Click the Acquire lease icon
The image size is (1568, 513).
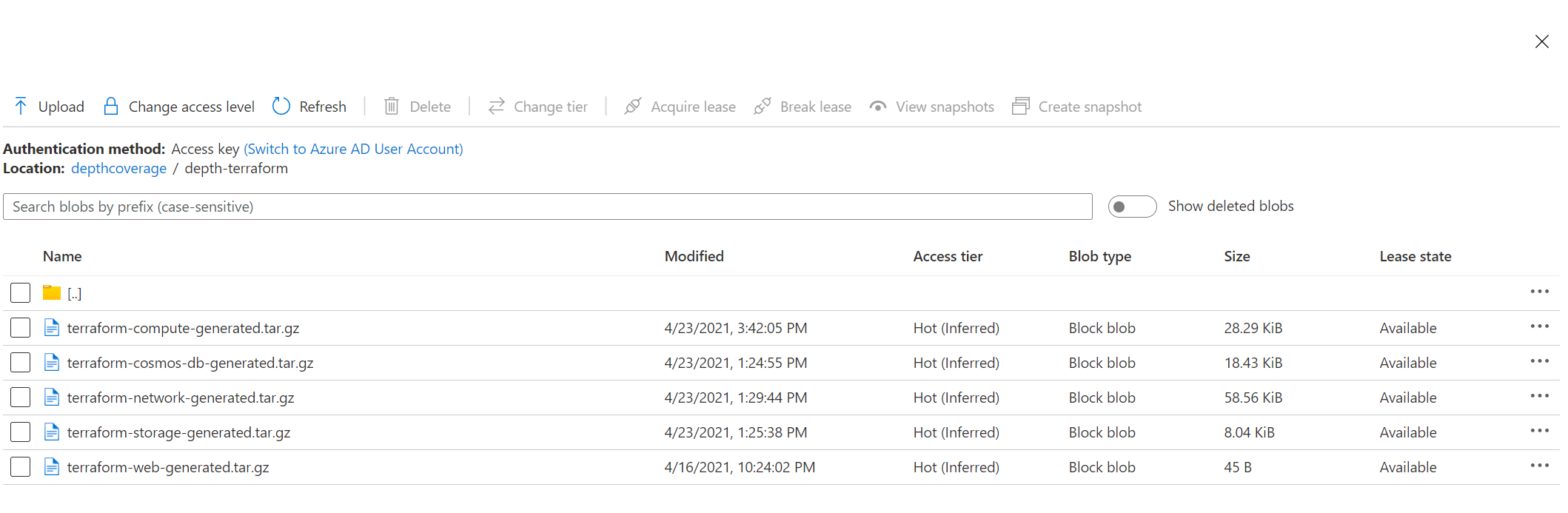633,107
